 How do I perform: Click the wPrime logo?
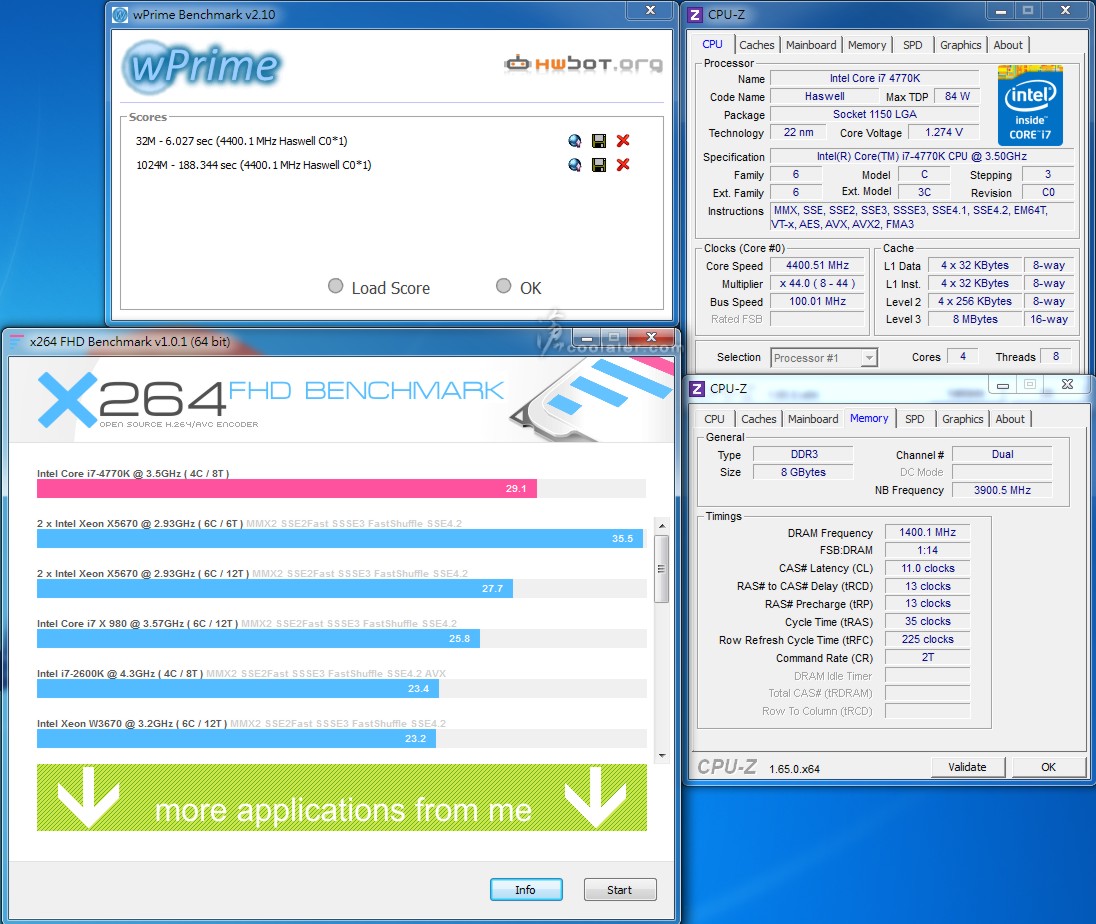click(x=202, y=67)
